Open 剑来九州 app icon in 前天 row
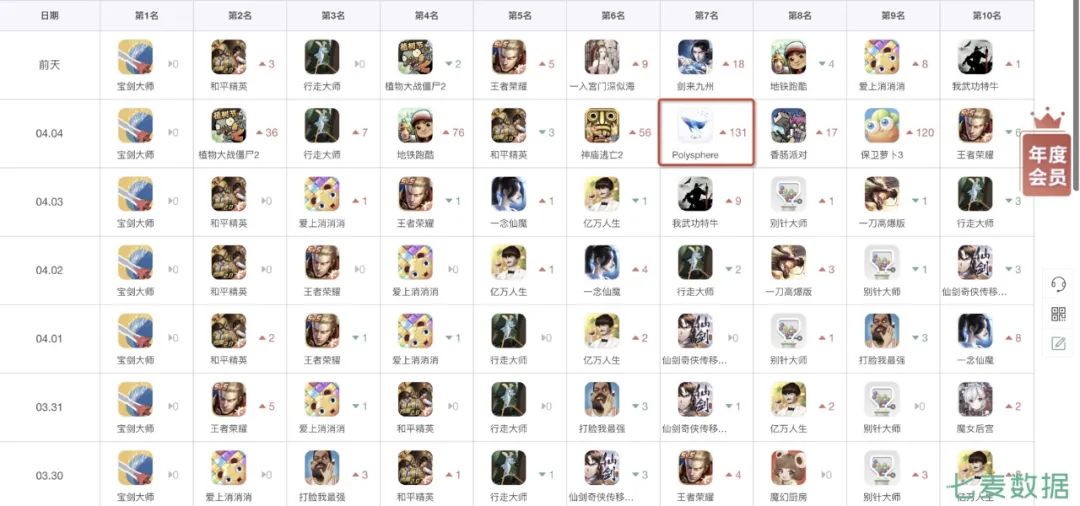The image size is (1080, 506). tap(695, 57)
